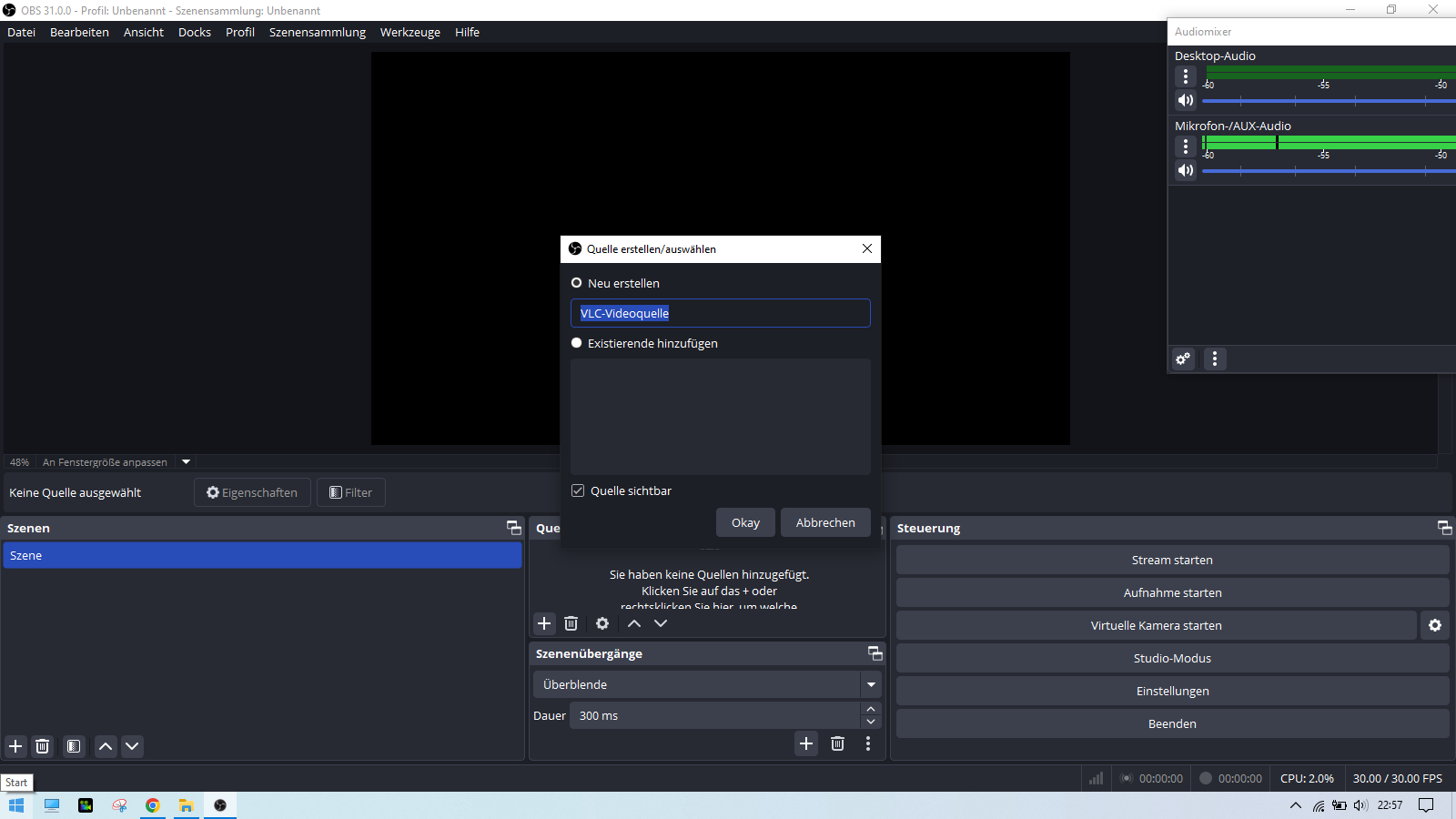Click the OBS Studio taskbar icon
This screenshot has width=1456, height=819.
point(220,805)
